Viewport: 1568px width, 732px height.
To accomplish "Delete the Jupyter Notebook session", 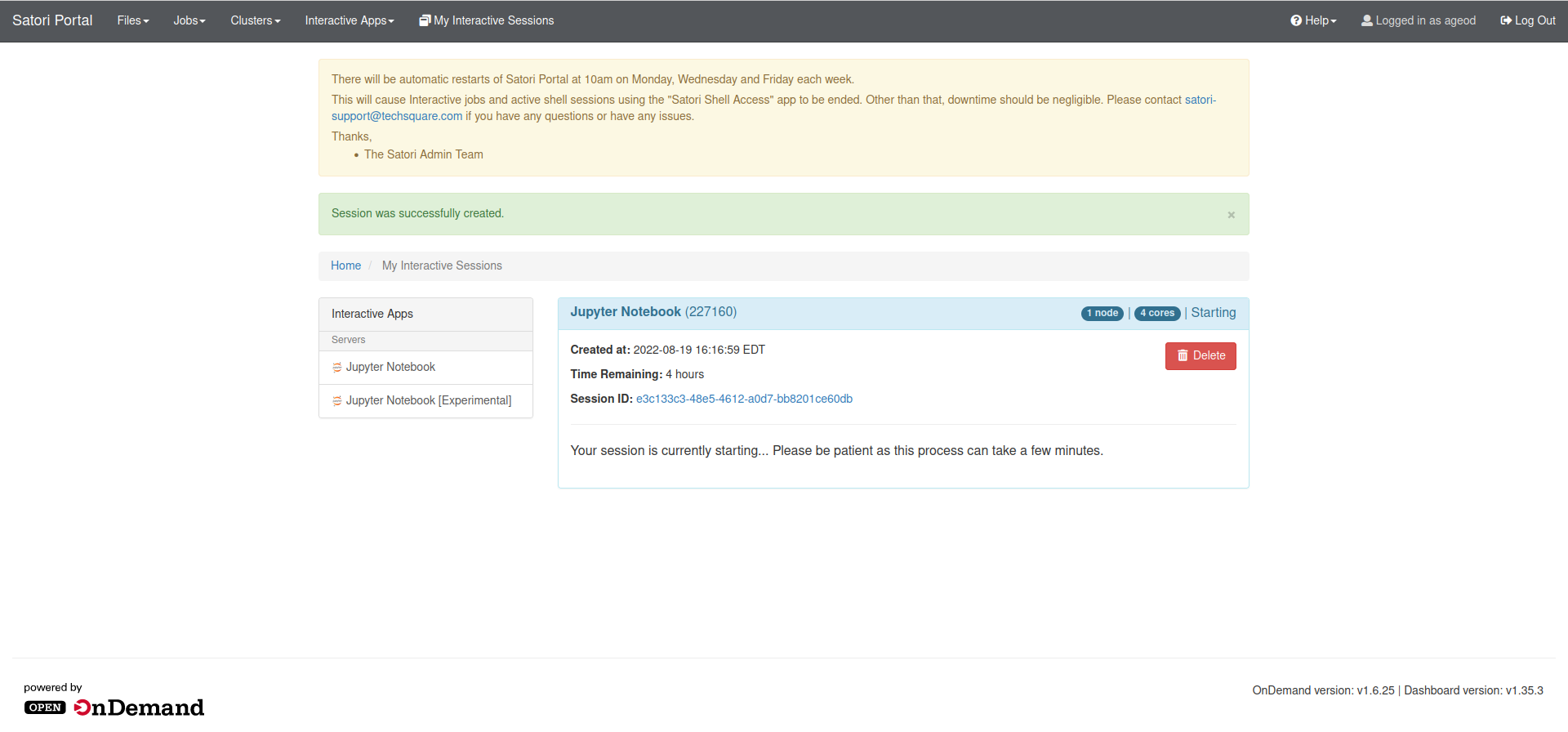I will [x=1200, y=356].
